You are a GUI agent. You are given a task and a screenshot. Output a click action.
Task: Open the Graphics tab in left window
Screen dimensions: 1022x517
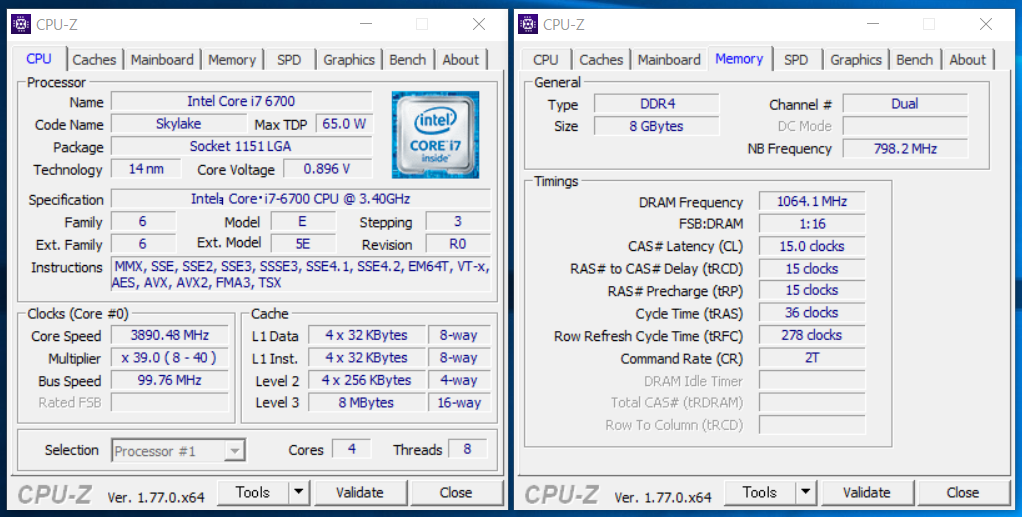(x=349, y=59)
